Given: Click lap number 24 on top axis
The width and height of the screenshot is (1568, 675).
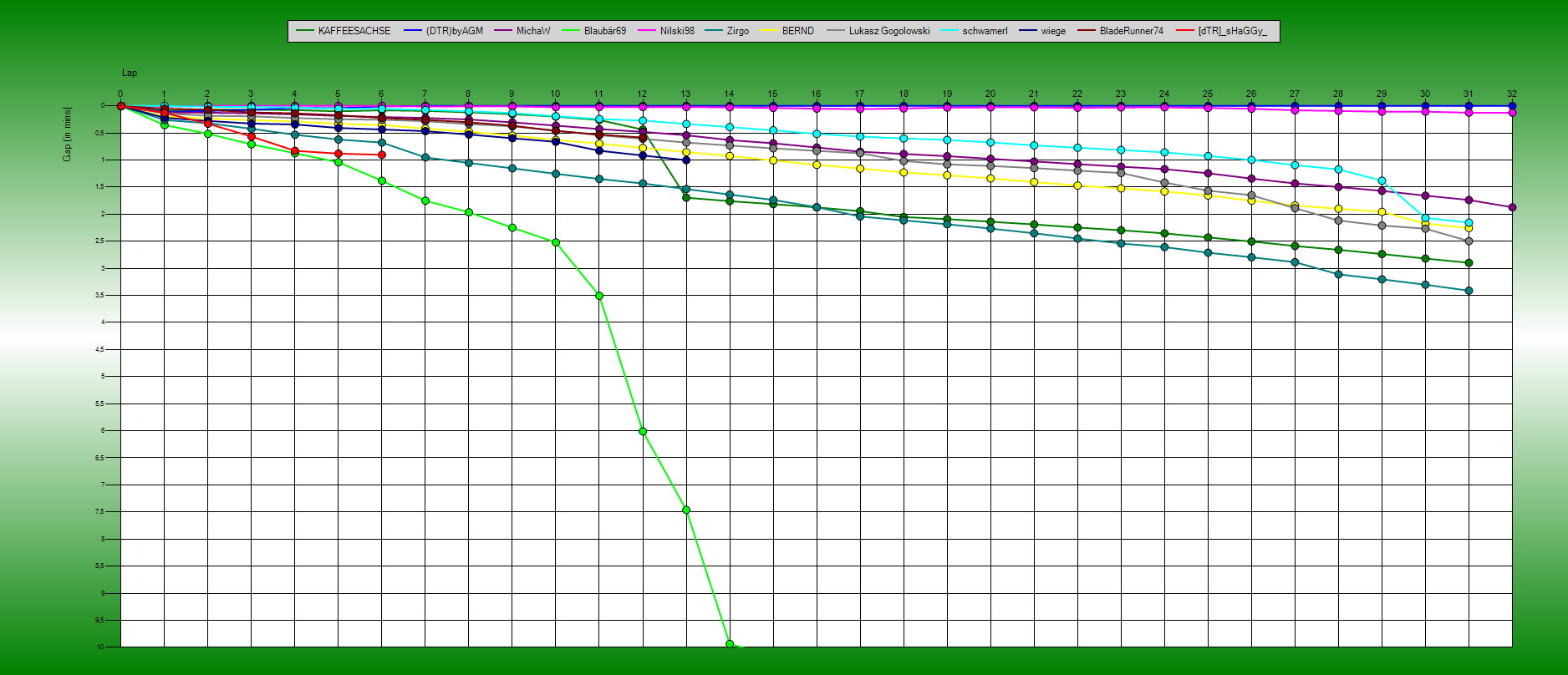Looking at the screenshot, I should pyautogui.click(x=1164, y=94).
